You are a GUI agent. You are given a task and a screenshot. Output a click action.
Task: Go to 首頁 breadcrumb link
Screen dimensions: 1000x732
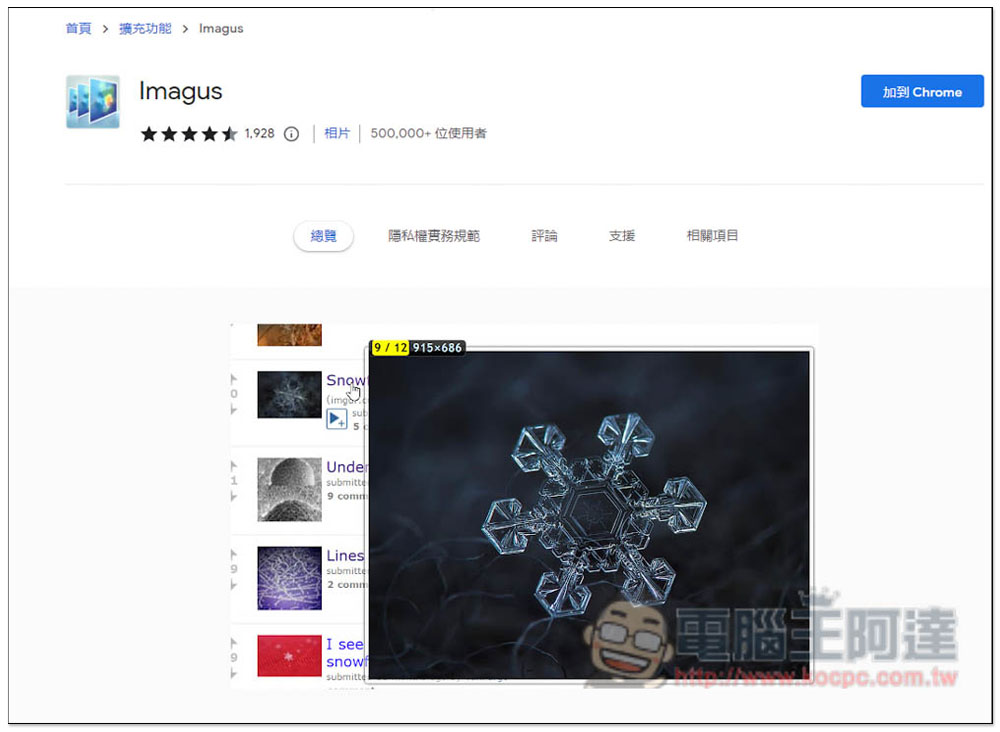pos(78,29)
